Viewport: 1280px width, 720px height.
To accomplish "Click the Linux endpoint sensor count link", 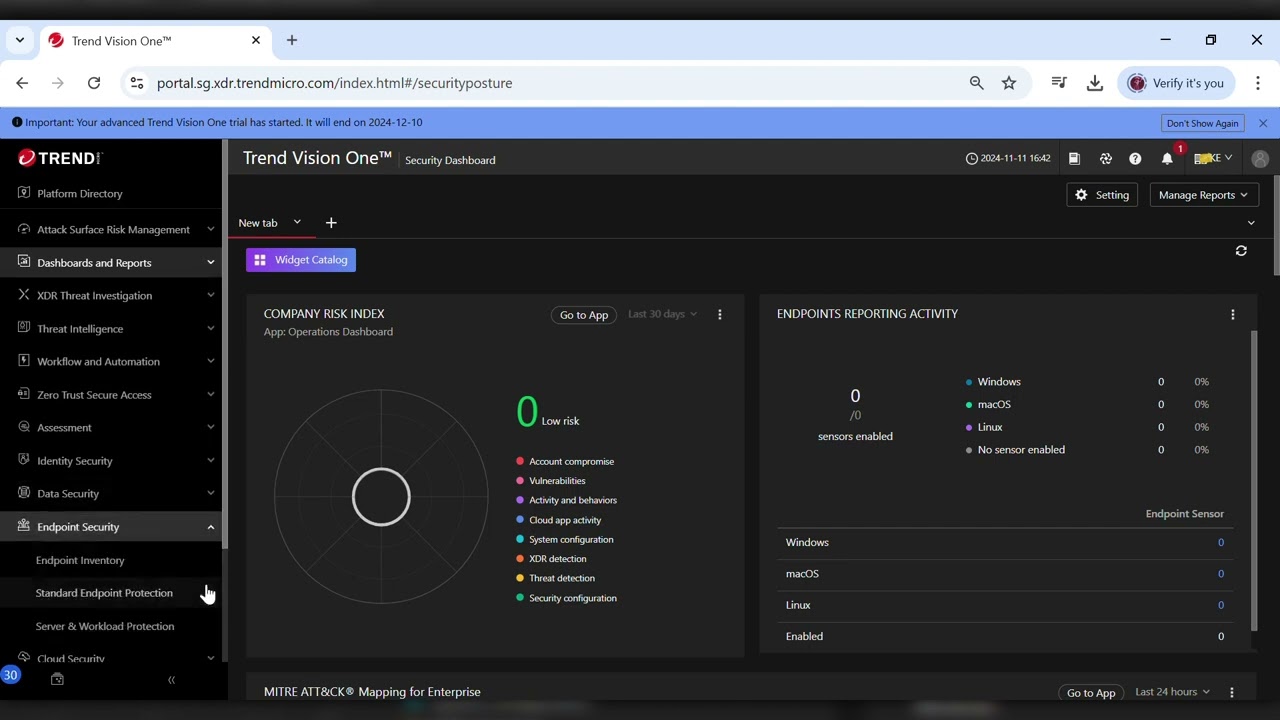I will click(x=1220, y=605).
